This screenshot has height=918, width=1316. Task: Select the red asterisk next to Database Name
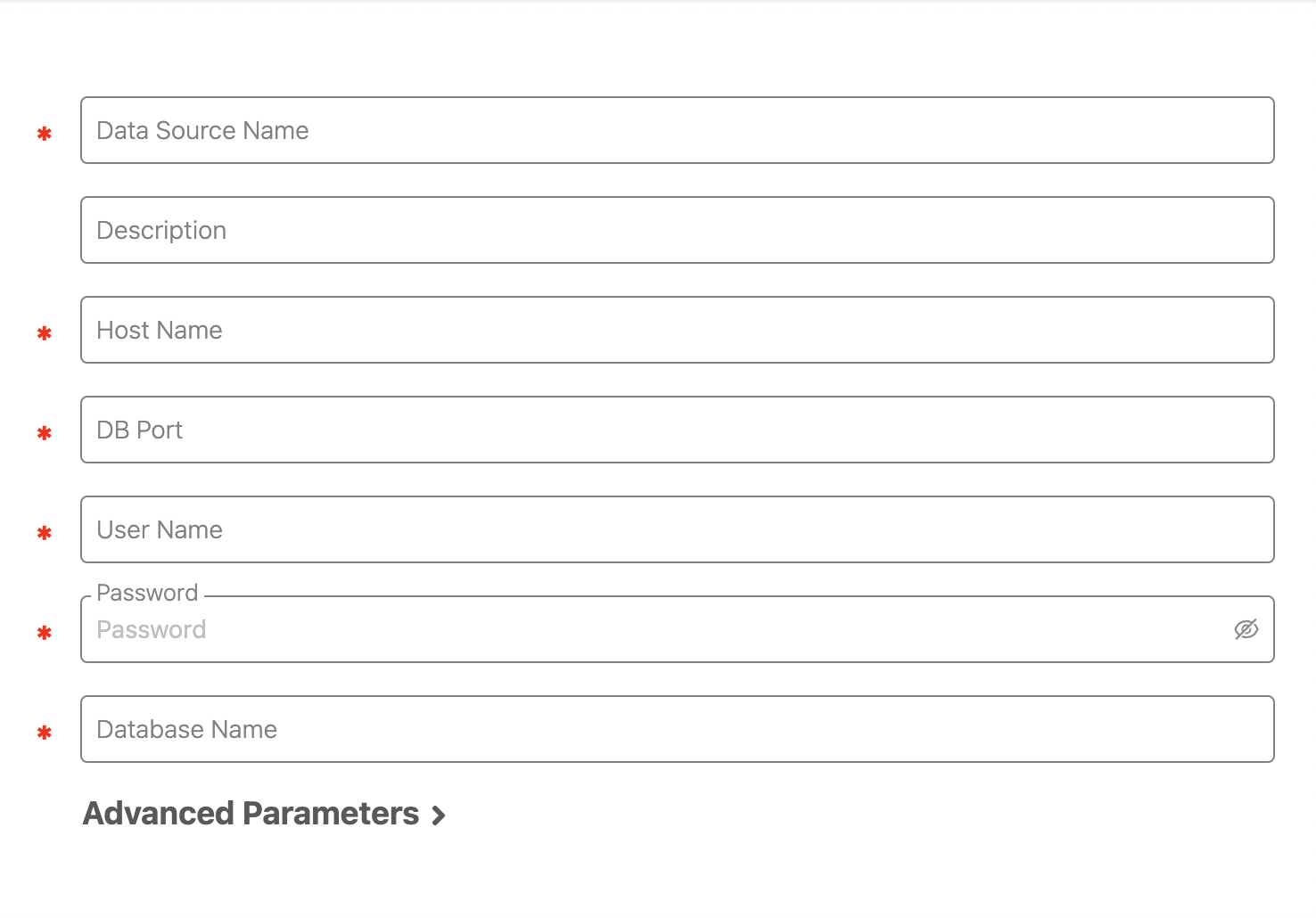[x=45, y=733]
